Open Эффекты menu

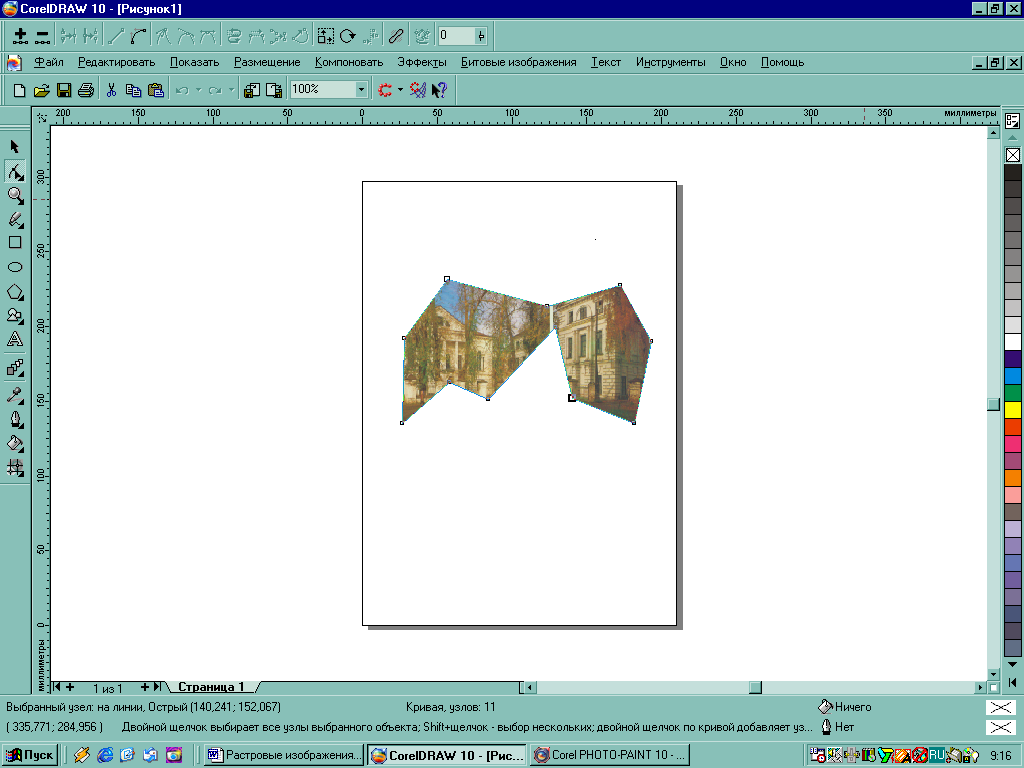tap(422, 62)
